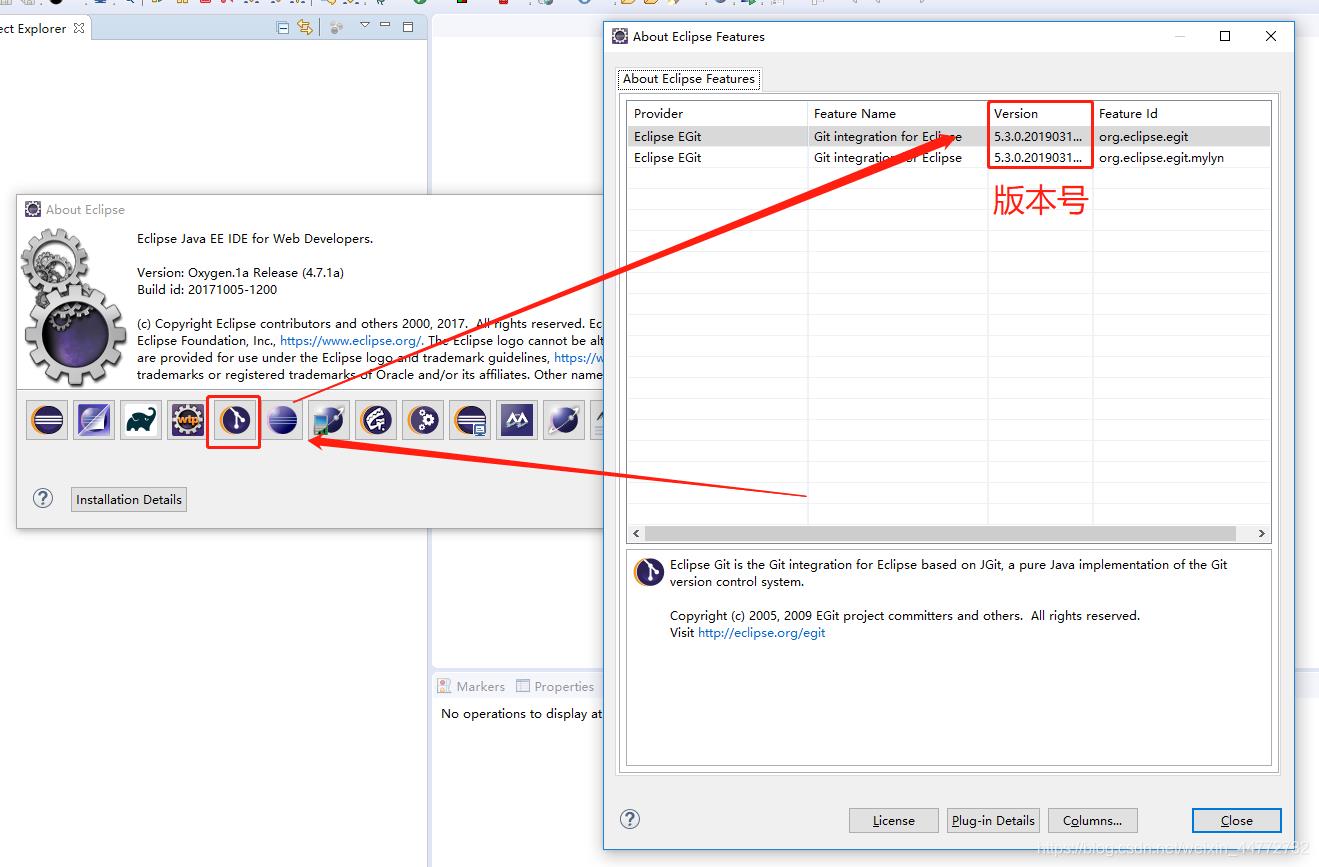Click the horizontal scrollbar of features table
This screenshot has height=867, width=1319.
click(940, 534)
